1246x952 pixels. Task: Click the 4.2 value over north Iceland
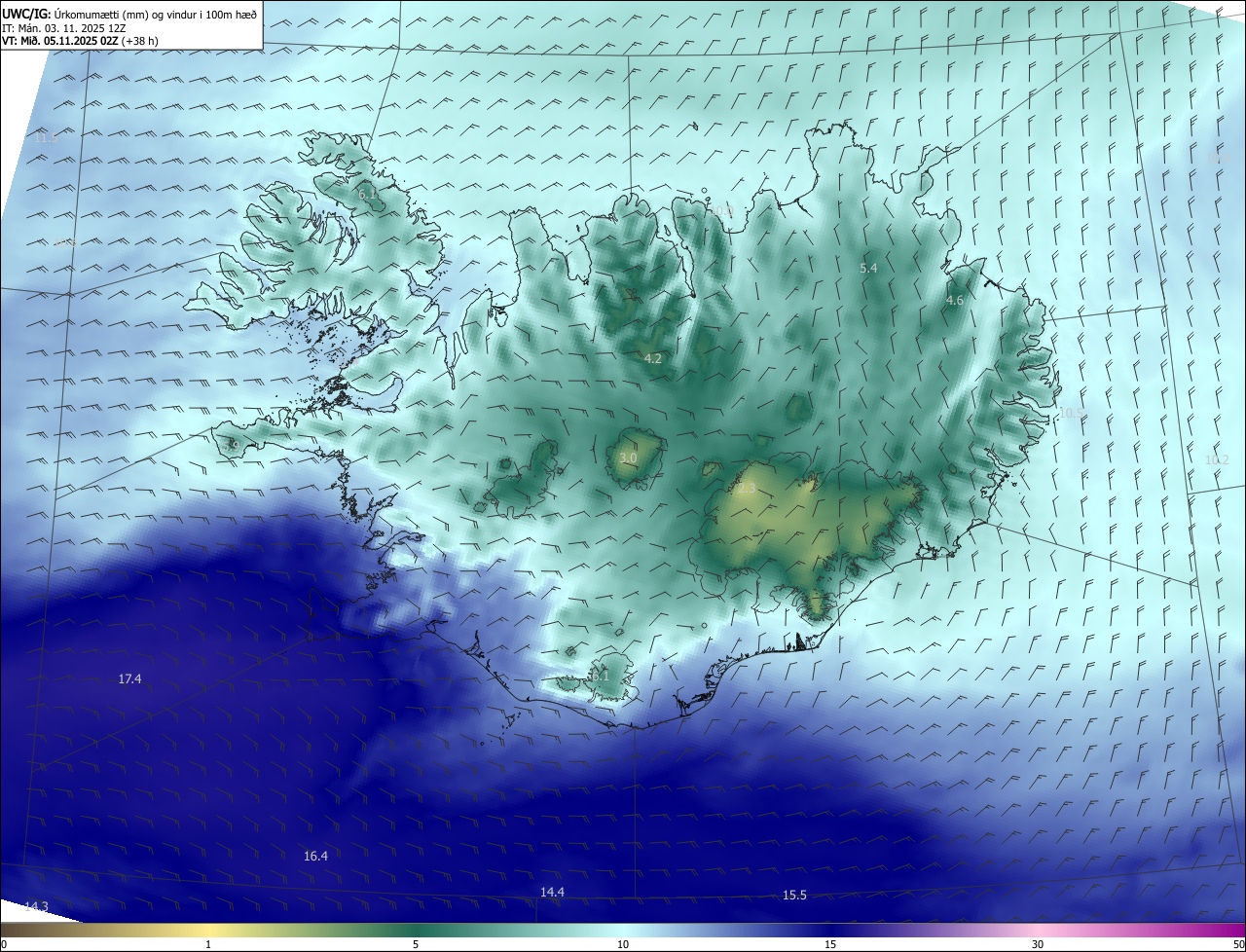(x=652, y=358)
